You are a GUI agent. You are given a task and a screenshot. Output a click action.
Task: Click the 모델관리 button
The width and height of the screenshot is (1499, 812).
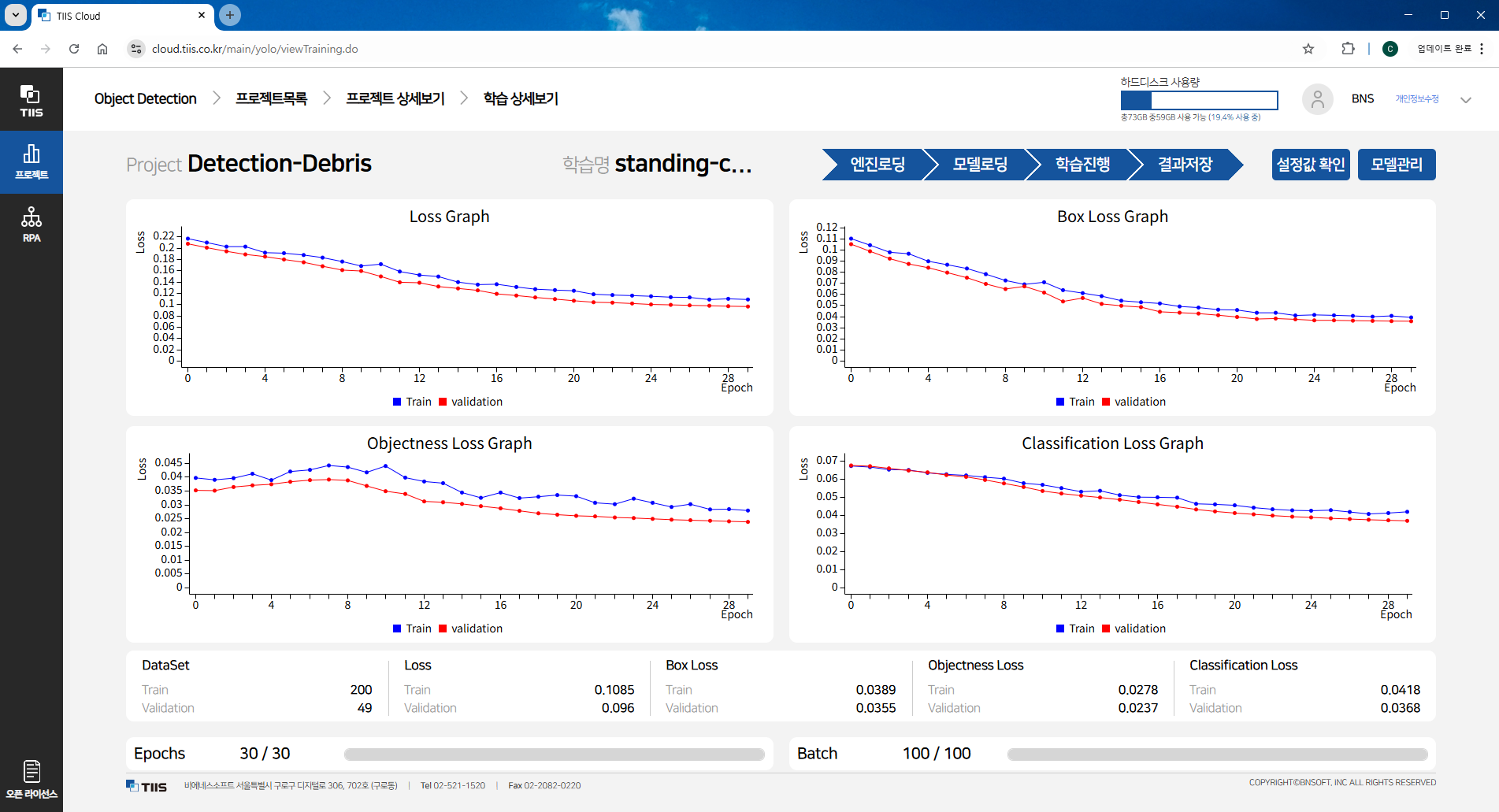(x=1396, y=165)
